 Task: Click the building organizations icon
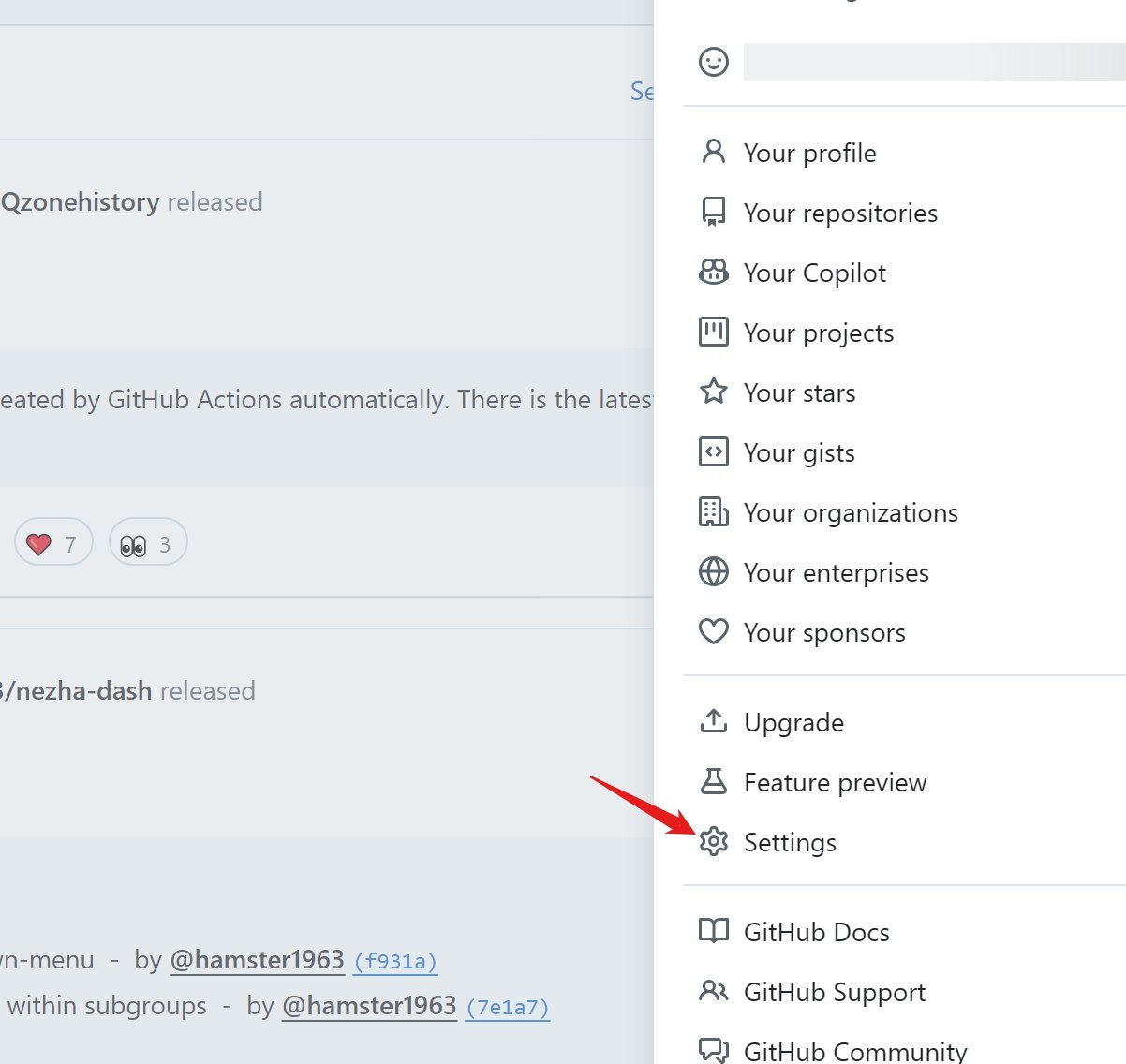[714, 512]
